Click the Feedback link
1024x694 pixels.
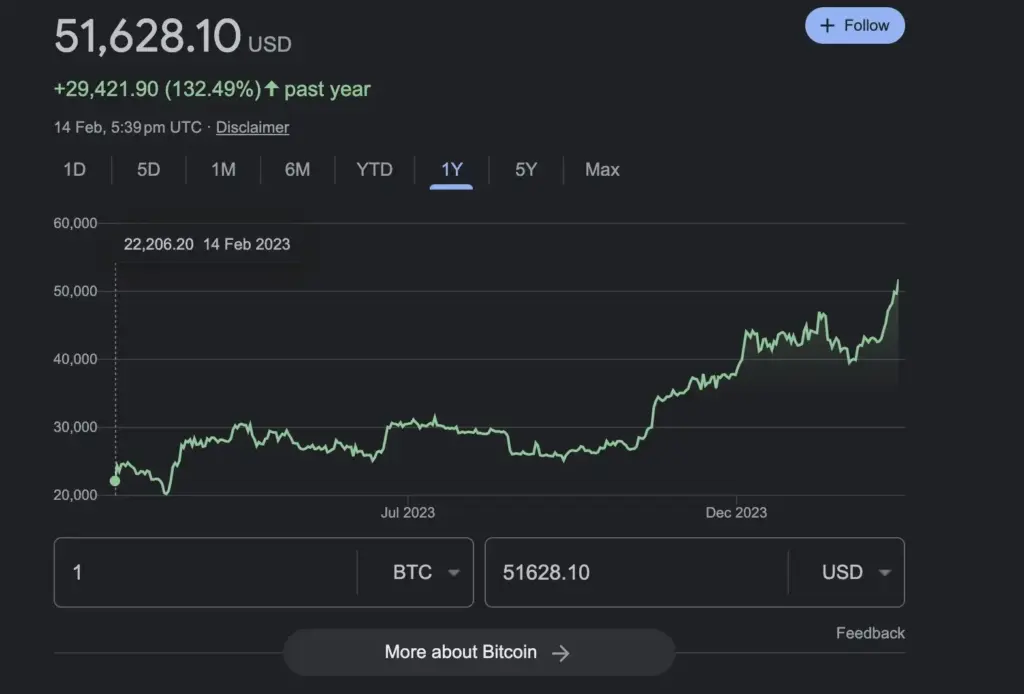point(869,633)
